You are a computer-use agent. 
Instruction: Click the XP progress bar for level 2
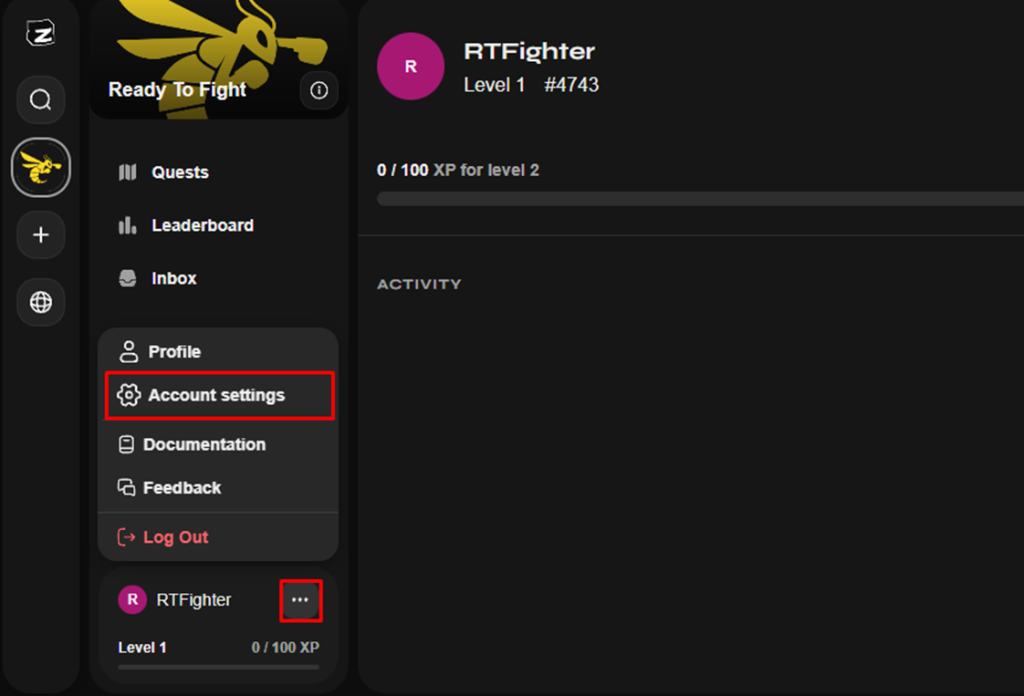pyautogui.click(x=700, y=199)
